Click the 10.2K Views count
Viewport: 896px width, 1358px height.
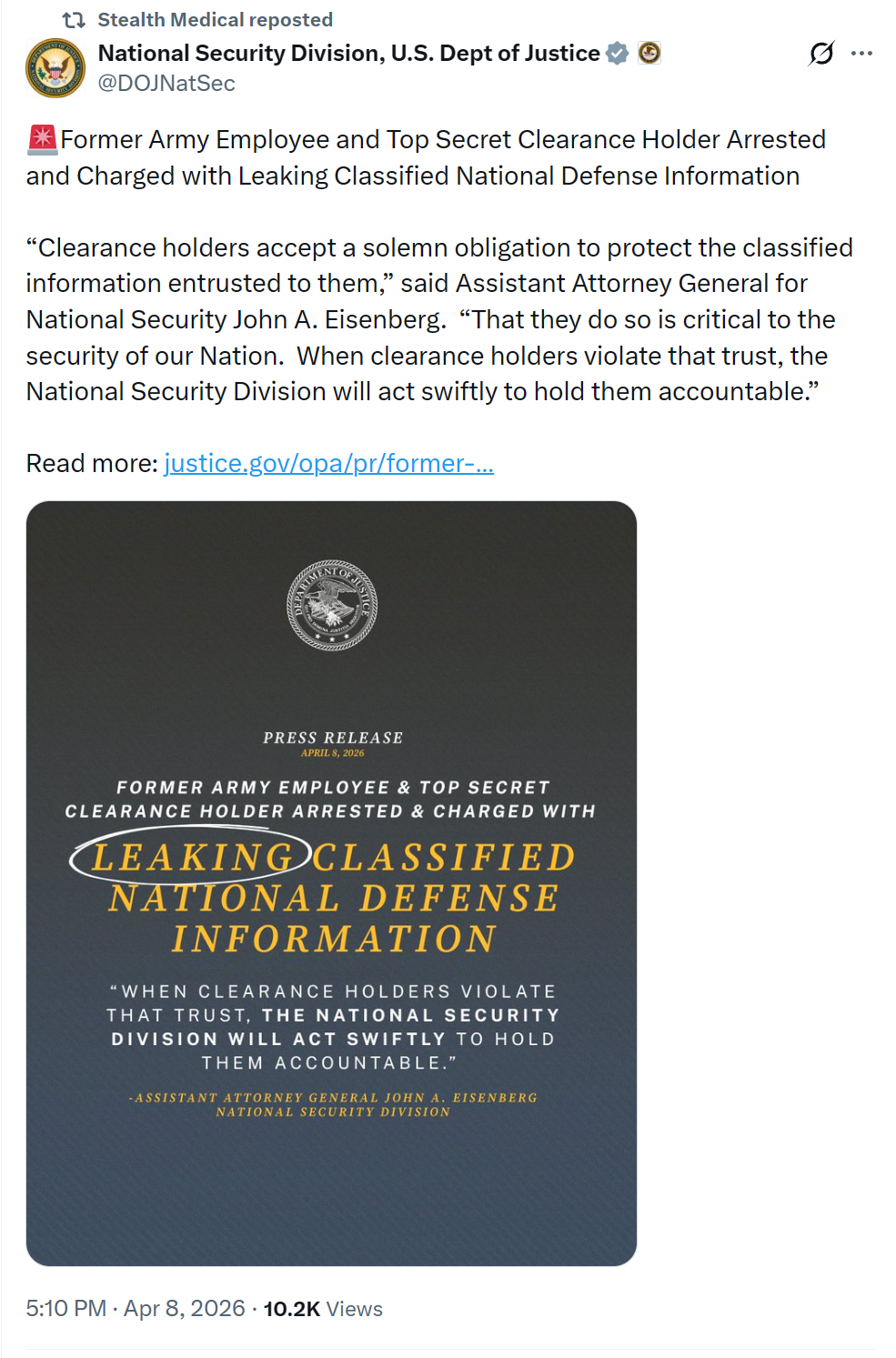coord(323,1309)
